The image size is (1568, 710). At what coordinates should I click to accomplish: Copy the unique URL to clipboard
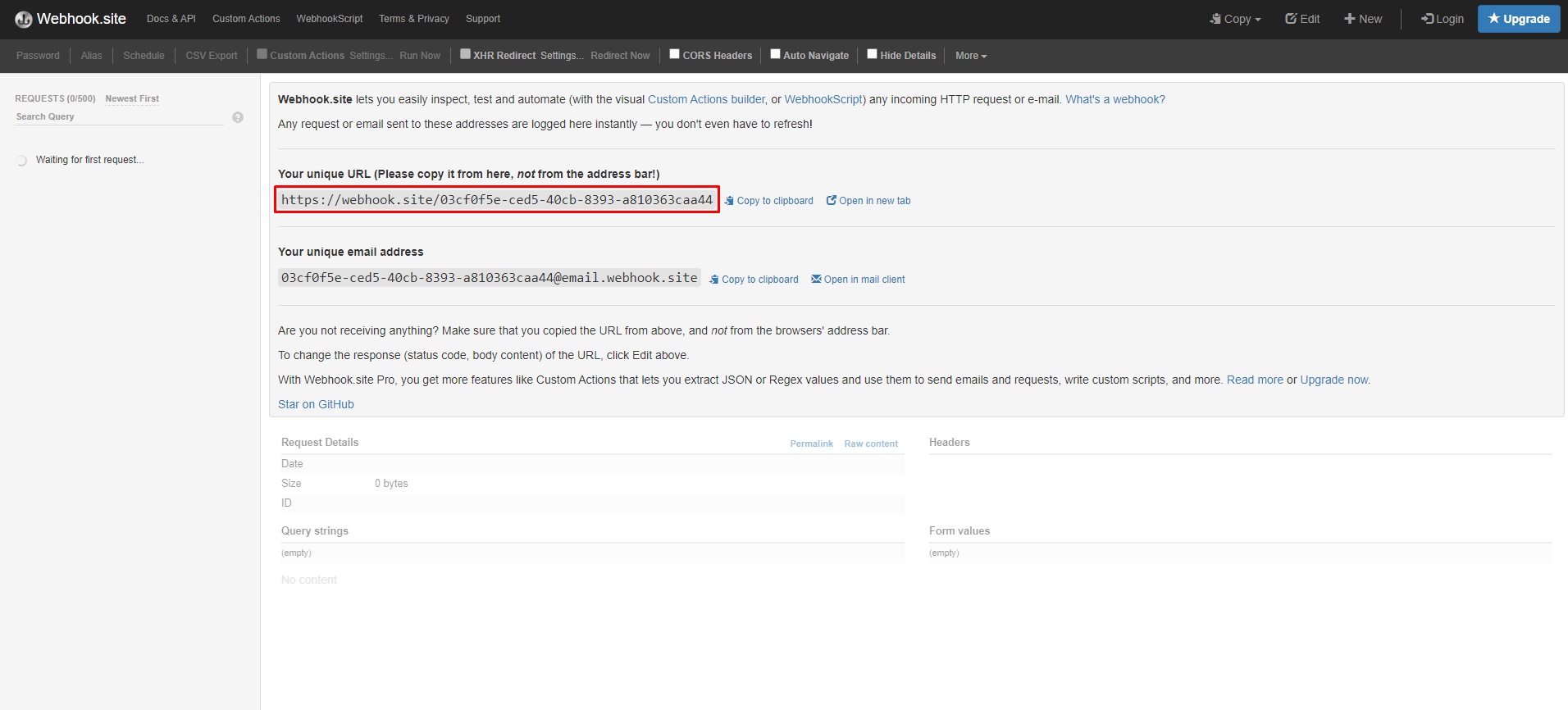click(x=769, y=201)
